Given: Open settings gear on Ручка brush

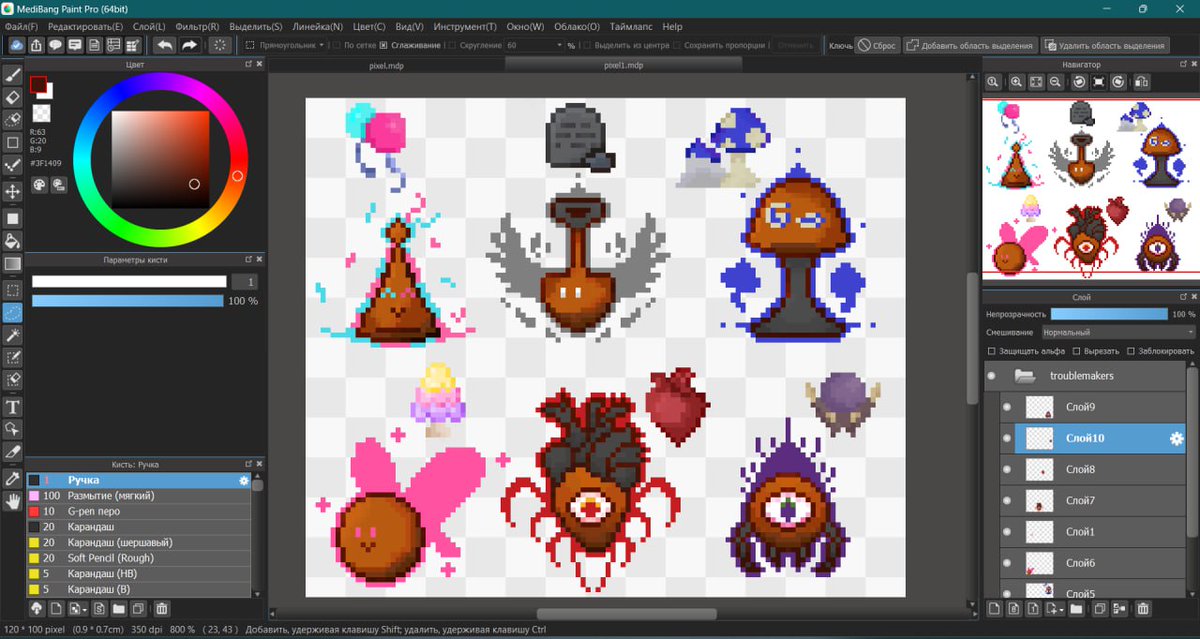Looking at the screenshot, I should (243, 481).
